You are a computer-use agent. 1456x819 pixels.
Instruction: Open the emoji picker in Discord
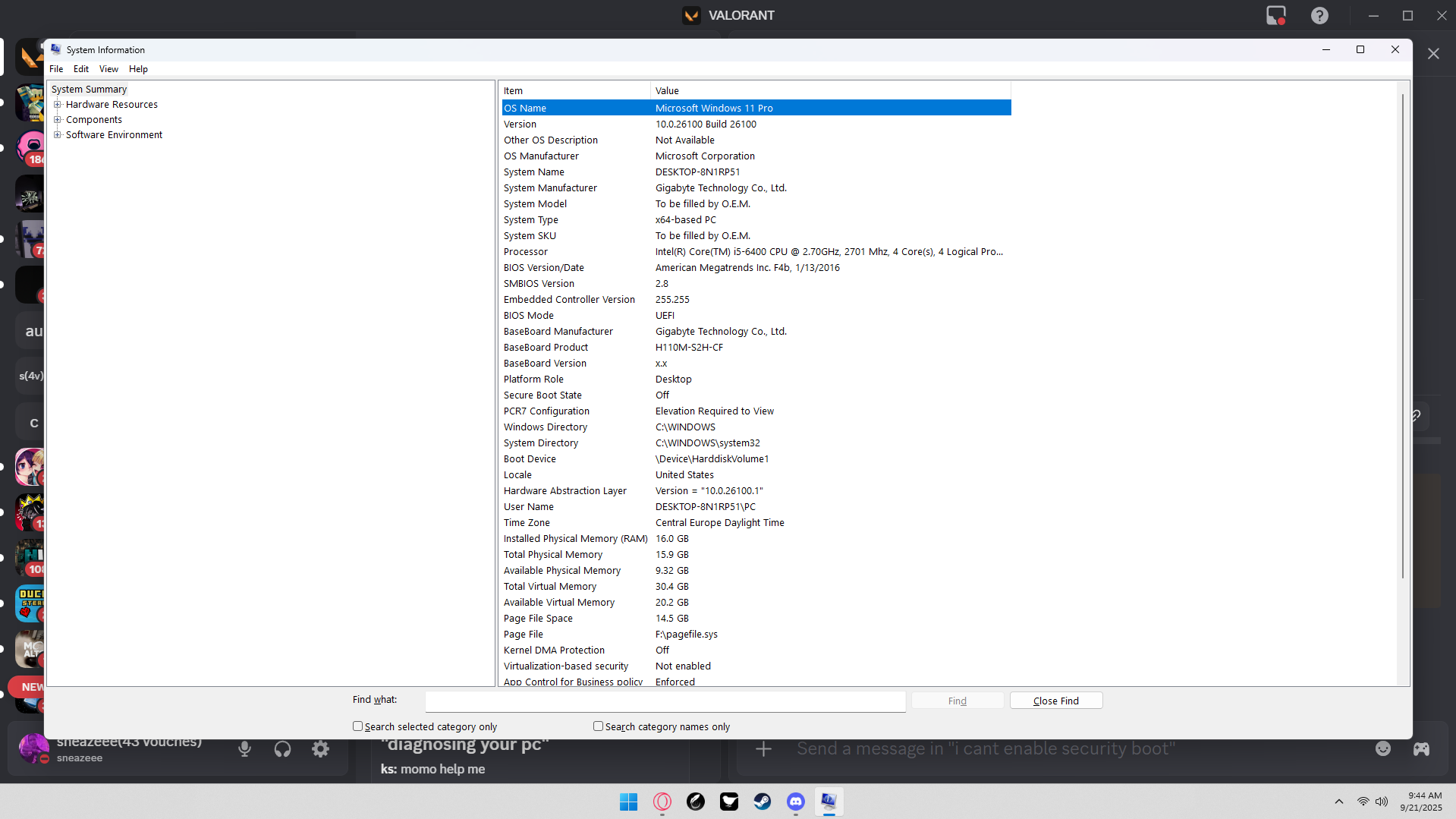click(1383, 749)
